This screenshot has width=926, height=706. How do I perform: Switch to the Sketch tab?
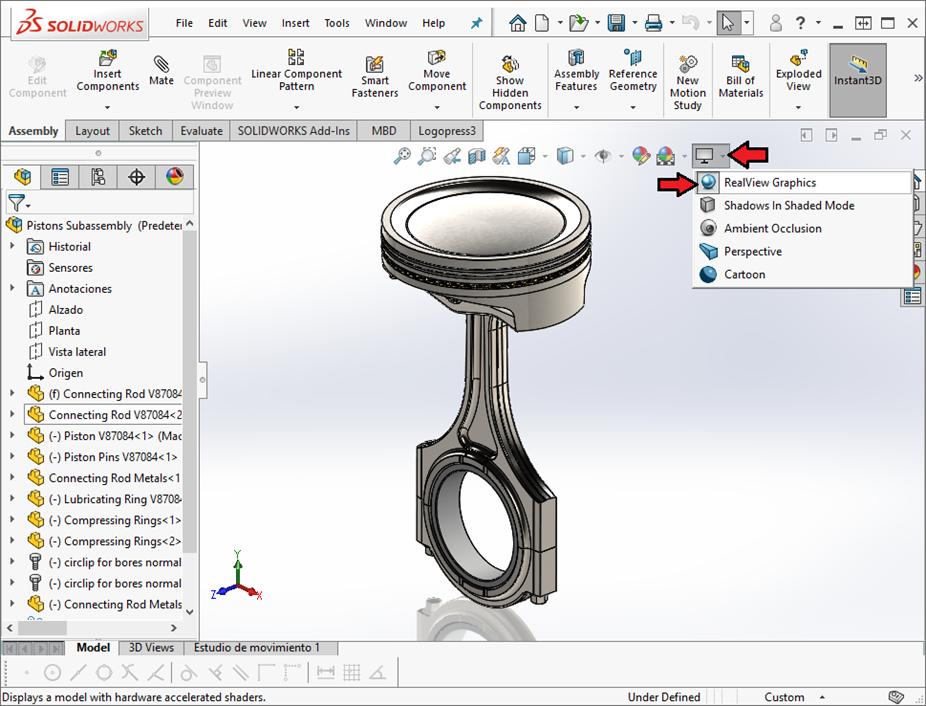tap(145, 131)
